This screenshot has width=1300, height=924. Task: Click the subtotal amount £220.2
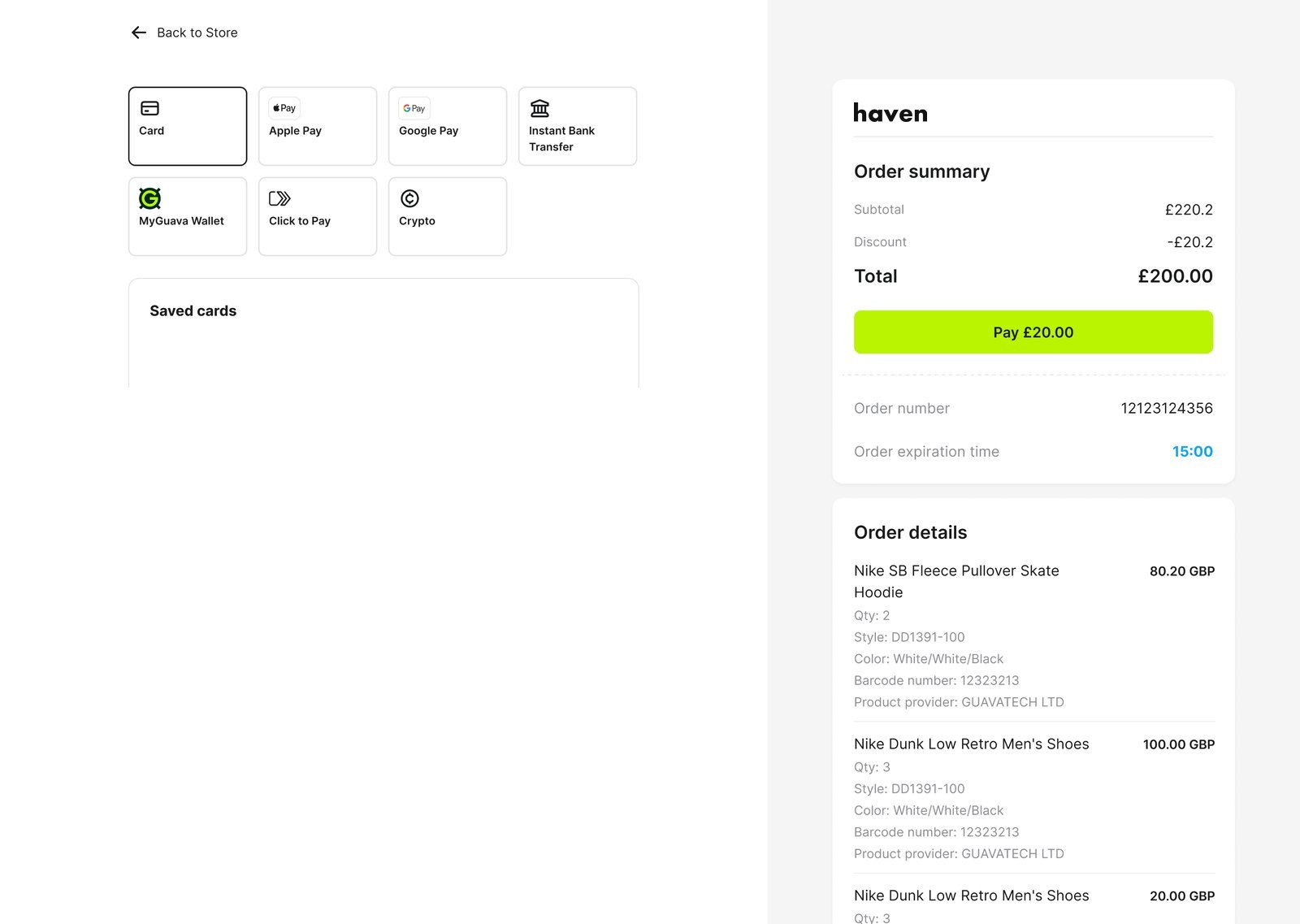click(1189, 210)
